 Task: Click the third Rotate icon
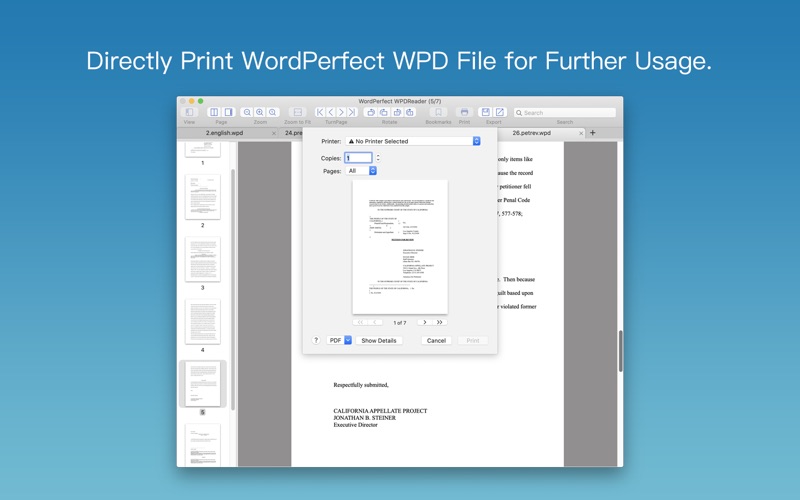coord(397,112)
